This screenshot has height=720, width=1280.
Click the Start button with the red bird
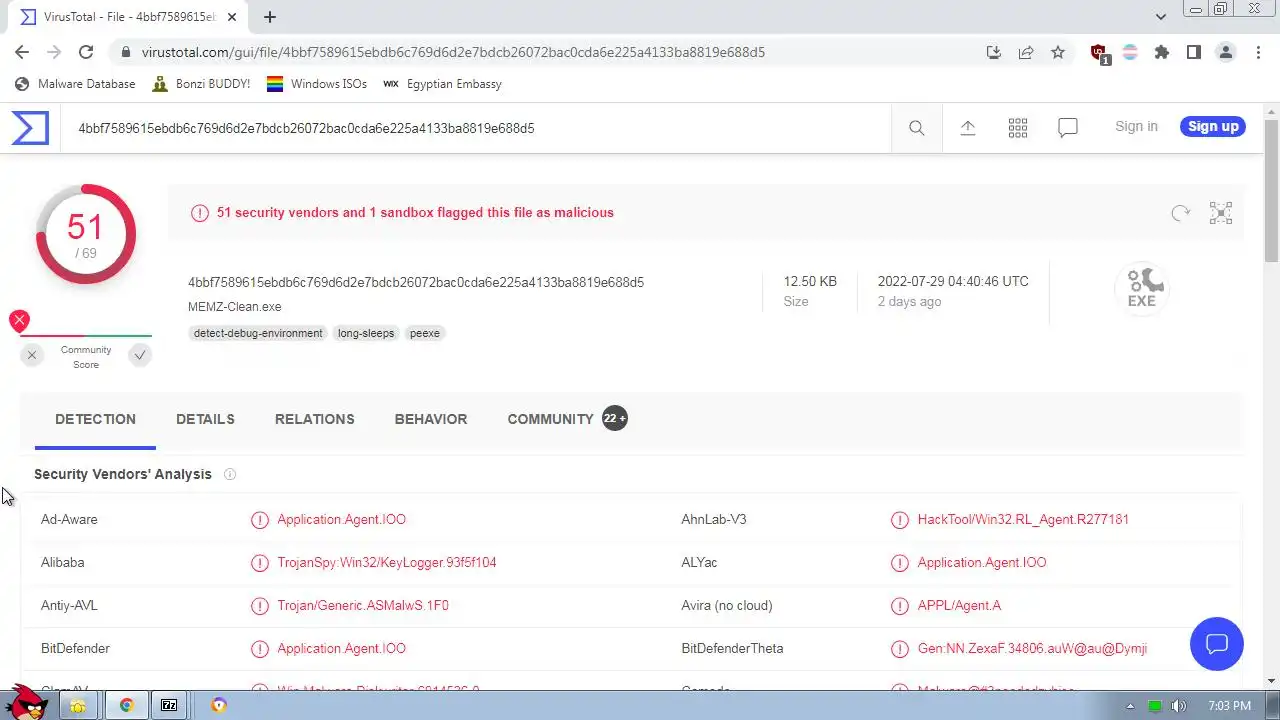[x=27, y=702]
